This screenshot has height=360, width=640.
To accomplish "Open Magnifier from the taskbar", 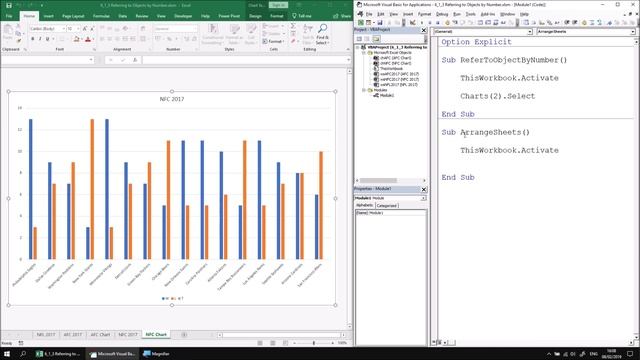I will (x=156, y=354).
